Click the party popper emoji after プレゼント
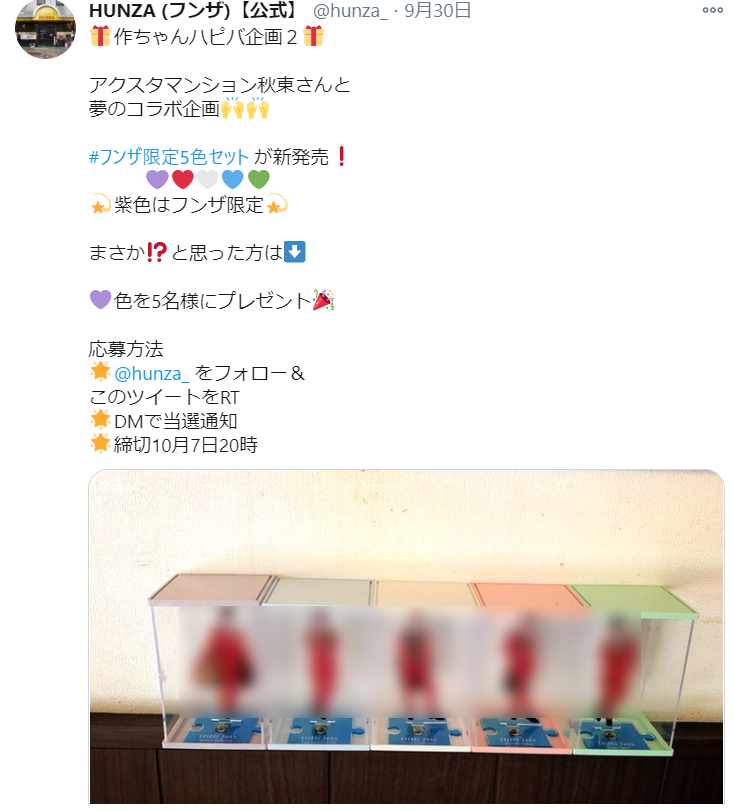 pos(324,300)
